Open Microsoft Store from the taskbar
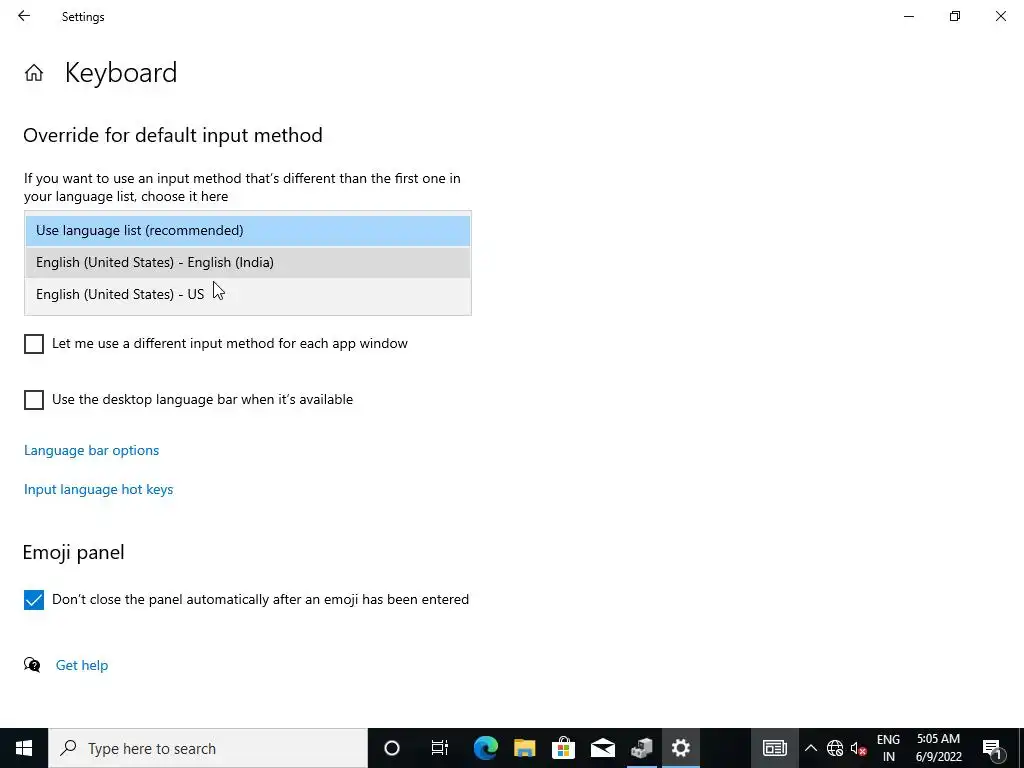1024x768 pixels. [563, 748]
